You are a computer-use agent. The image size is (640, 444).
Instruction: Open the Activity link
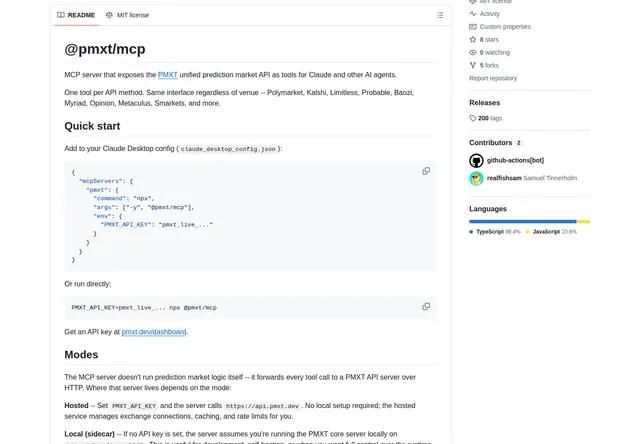(489, 14)
